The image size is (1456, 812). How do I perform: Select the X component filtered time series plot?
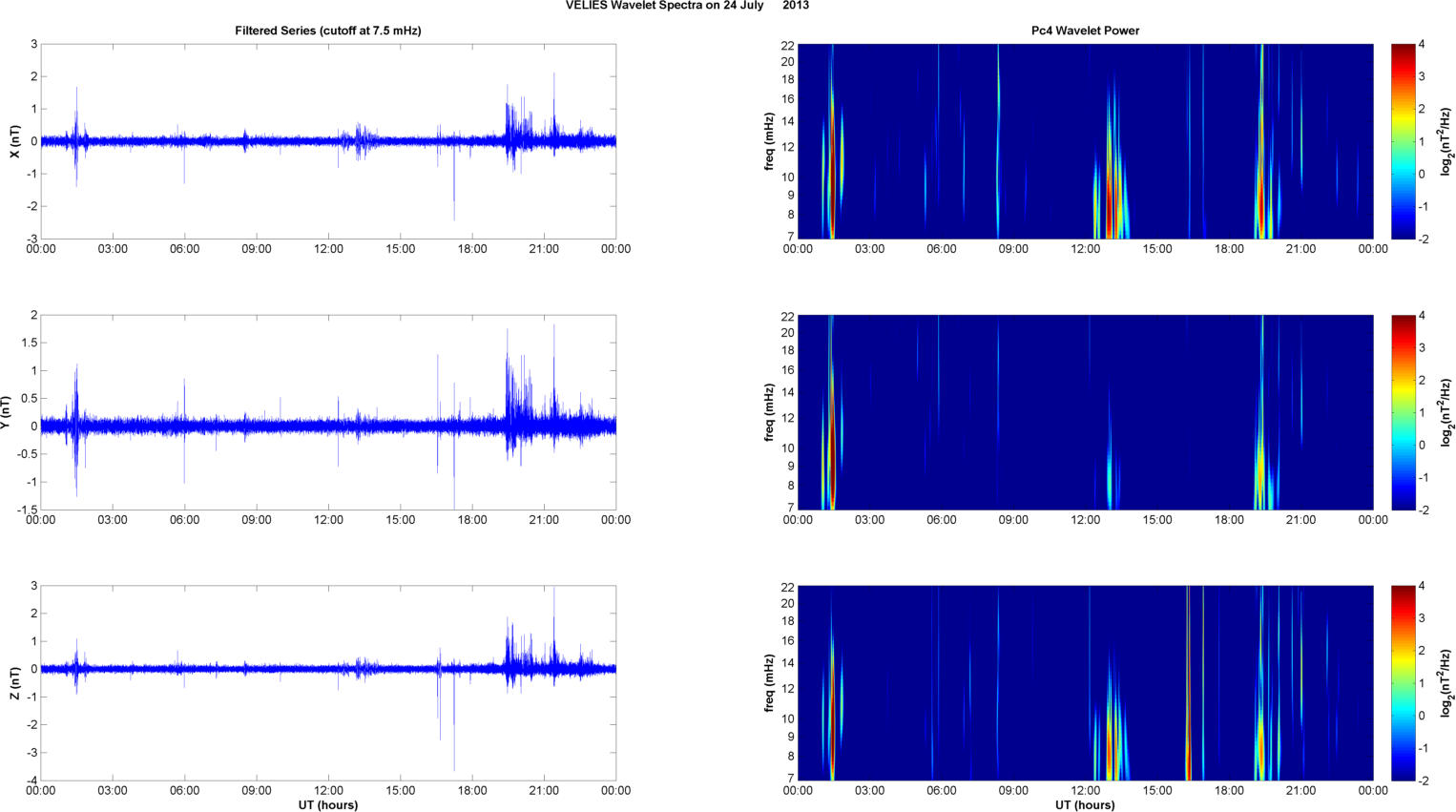(x=328, y=141)
